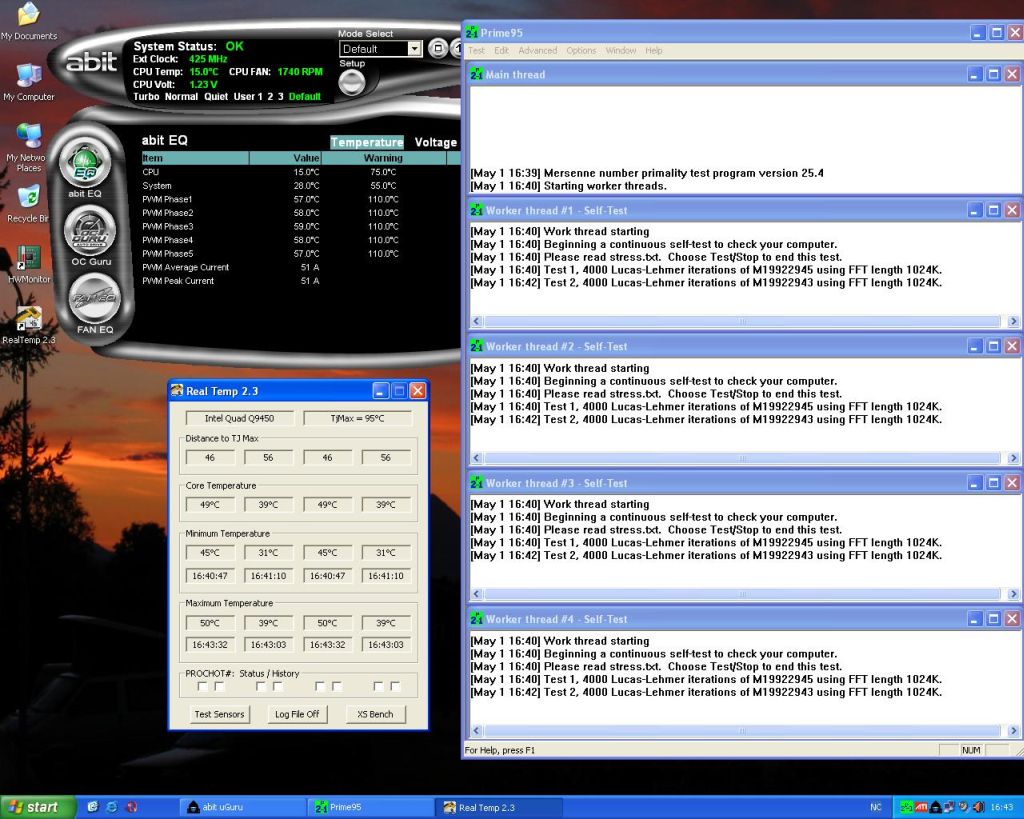The height and width of the screenshot is (819, 1024).
Task: Click the square compact-view button beside Mode Select
Action: tap(438, 48)
